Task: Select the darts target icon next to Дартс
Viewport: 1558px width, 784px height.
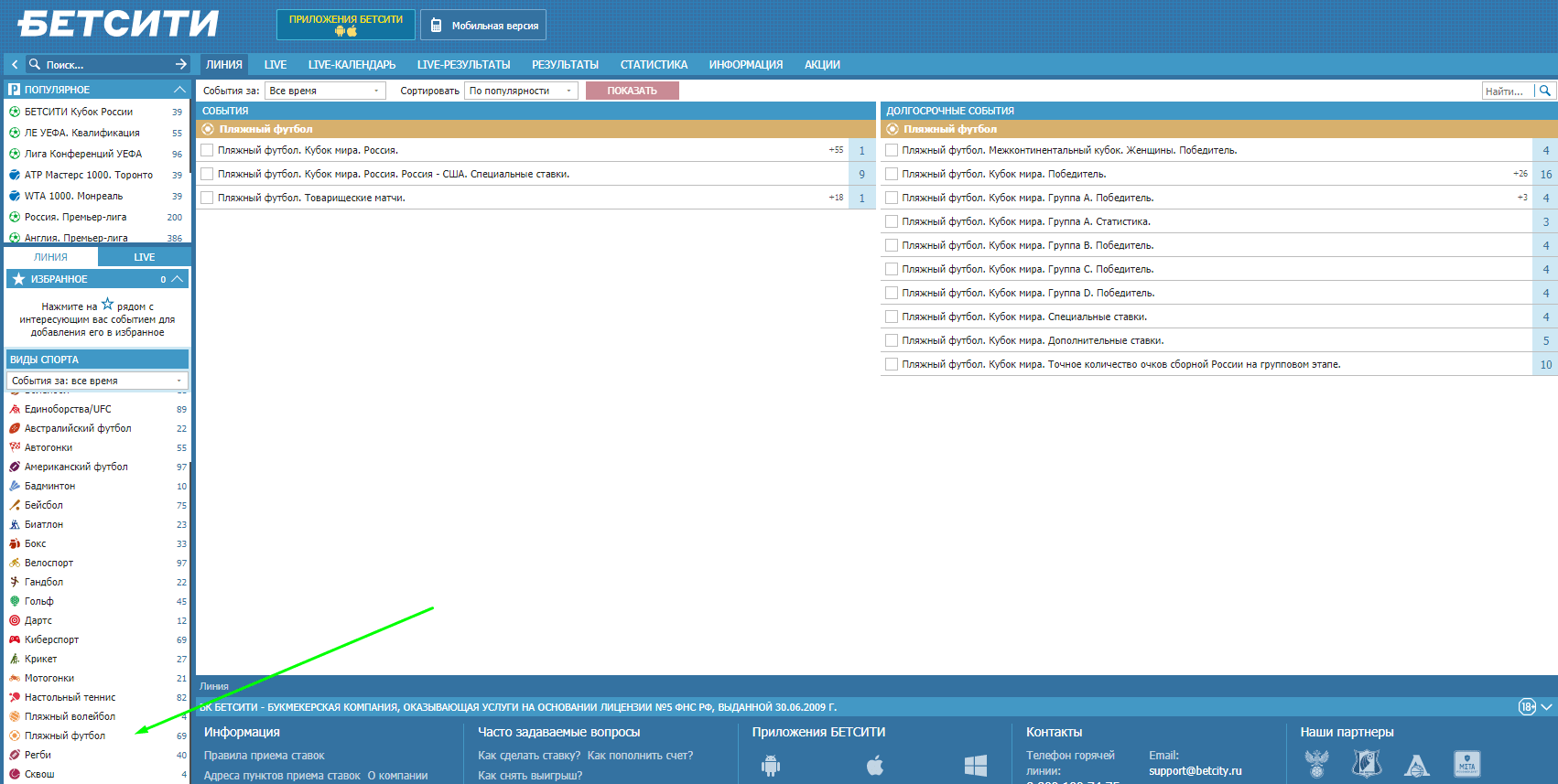Action: pos(15,620)
